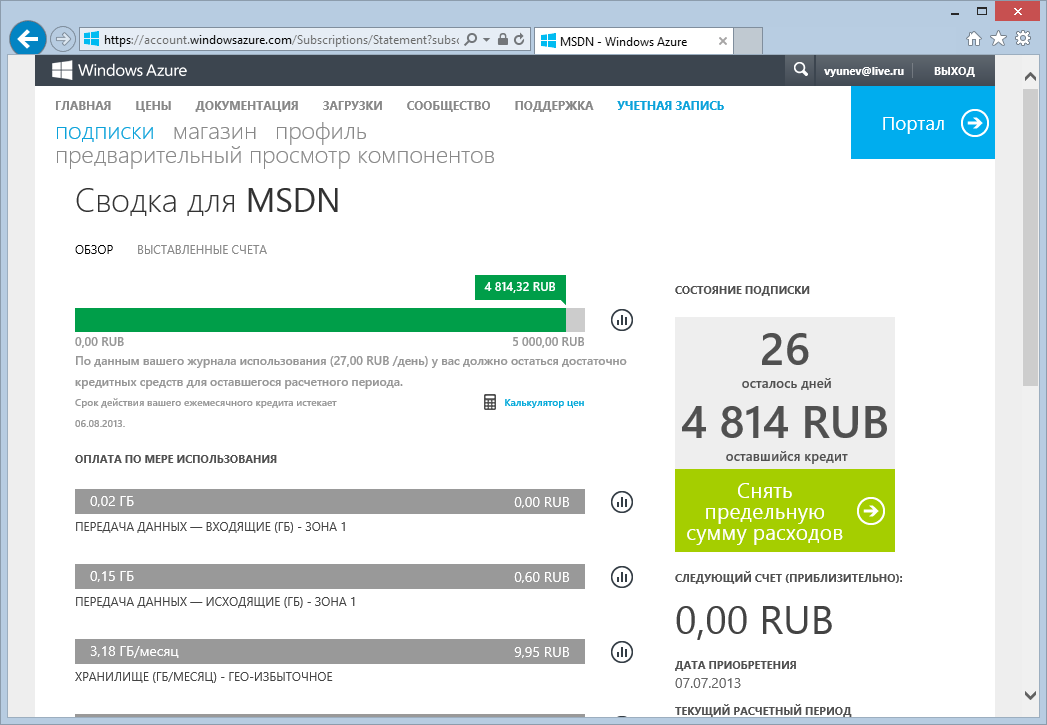Refresh the page with reload icon

pyautogui.click(x=519, y=39)
